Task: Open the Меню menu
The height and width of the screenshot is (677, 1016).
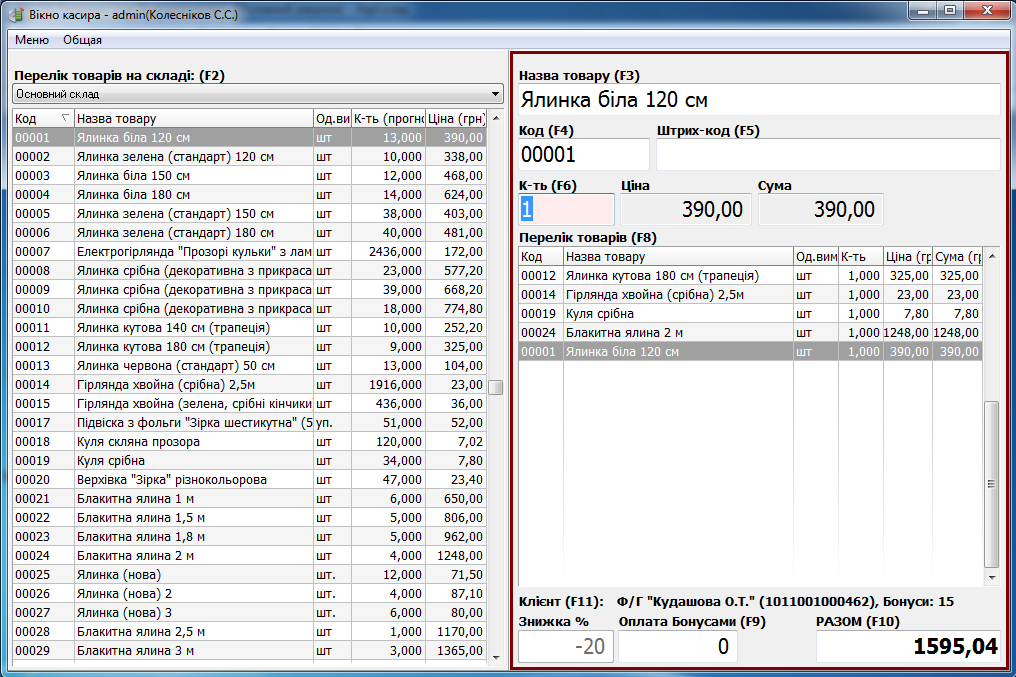Action: point(32,40)
